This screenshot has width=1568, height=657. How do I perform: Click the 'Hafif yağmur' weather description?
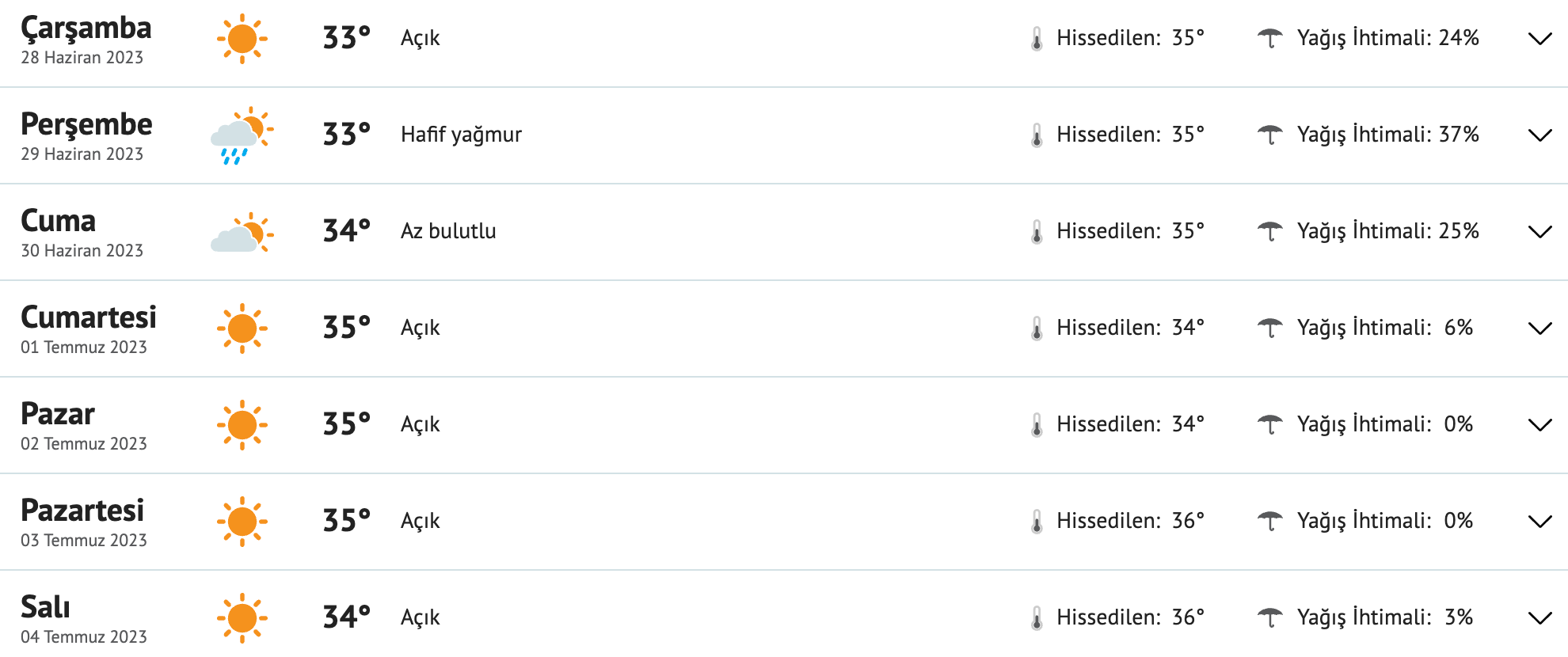point(460,135)
